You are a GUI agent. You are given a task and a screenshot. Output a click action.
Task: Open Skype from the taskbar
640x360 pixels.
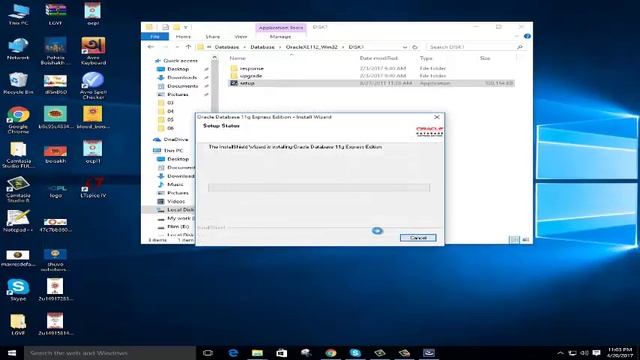pos(355,353)
